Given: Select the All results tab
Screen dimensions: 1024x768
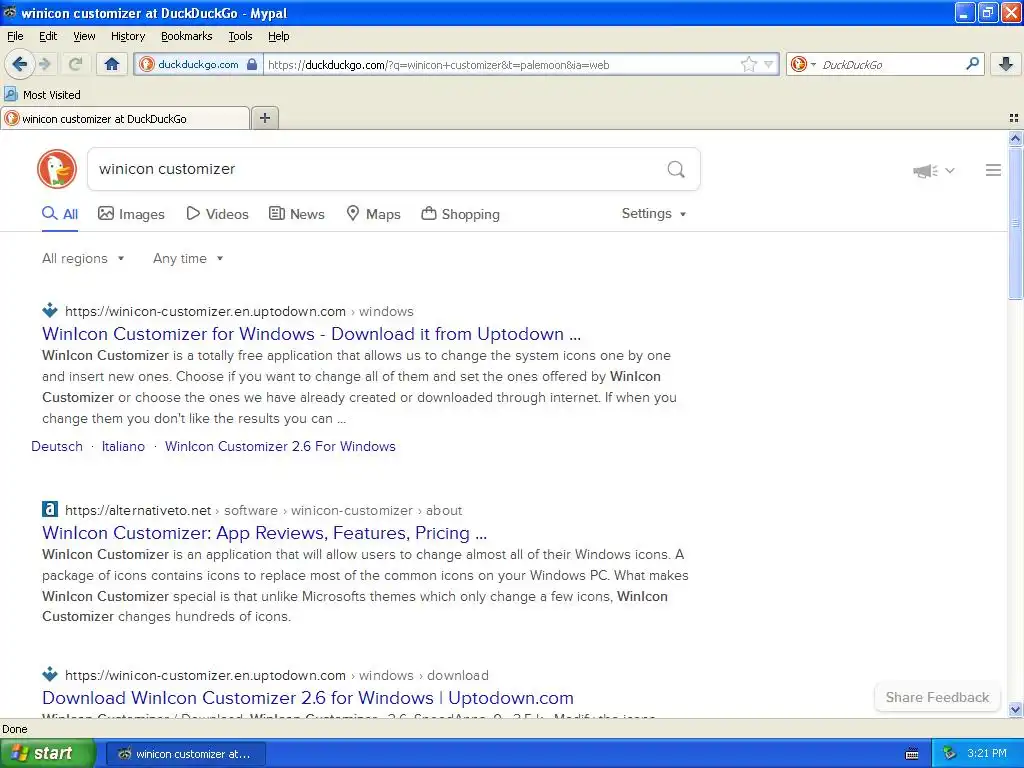Looking at the screenshot, I should [60, 214].
